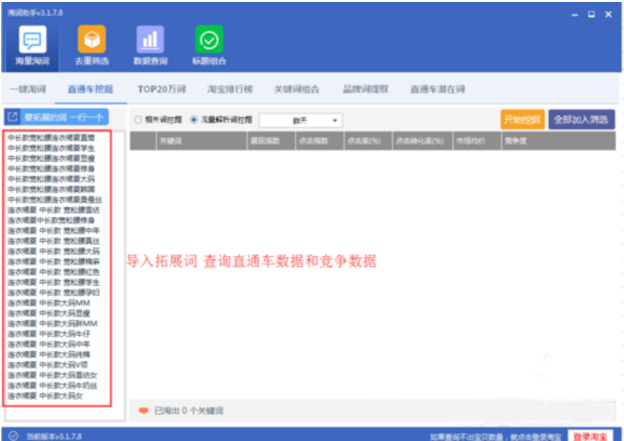624x441 pixels.
Task: Click the orange speech bubble status icon
Action: [144, 410]
